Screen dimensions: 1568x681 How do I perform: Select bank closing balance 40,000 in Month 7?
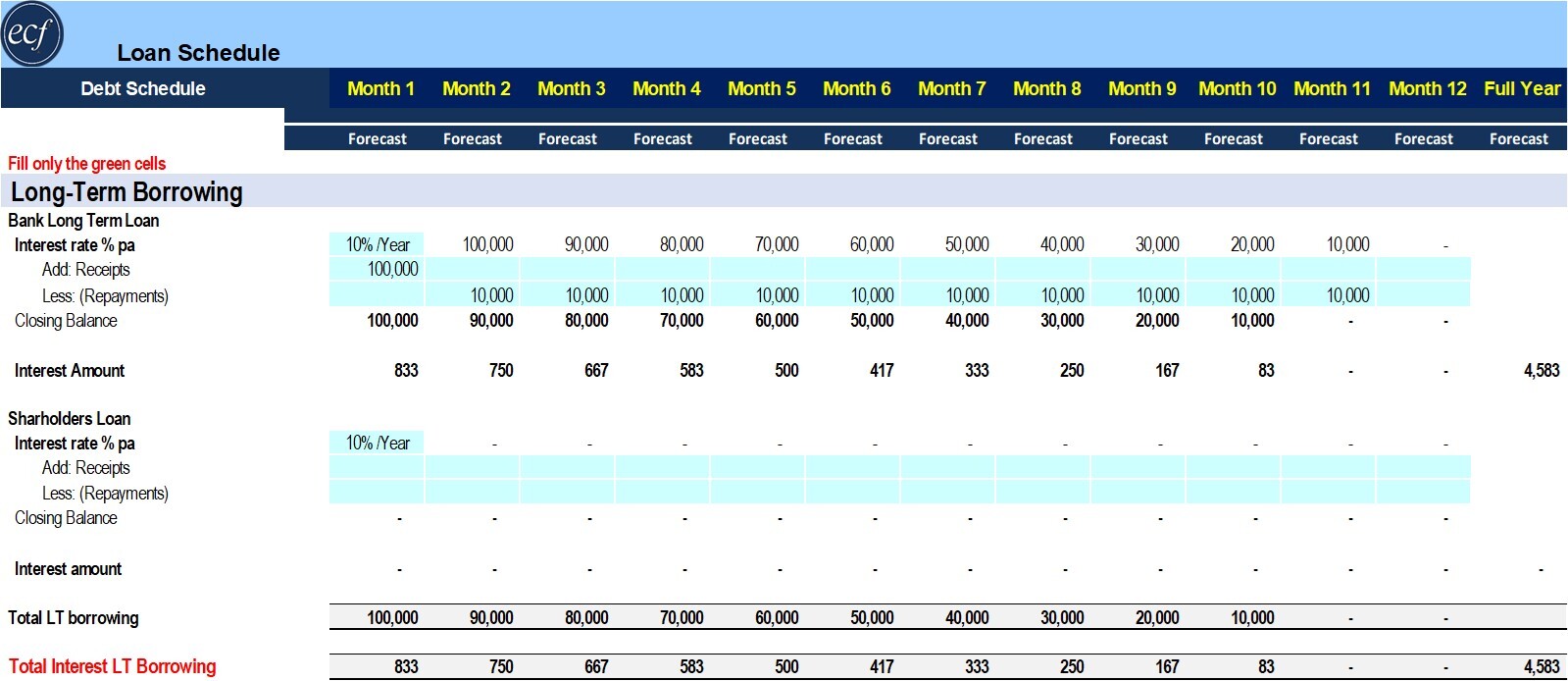967,321
